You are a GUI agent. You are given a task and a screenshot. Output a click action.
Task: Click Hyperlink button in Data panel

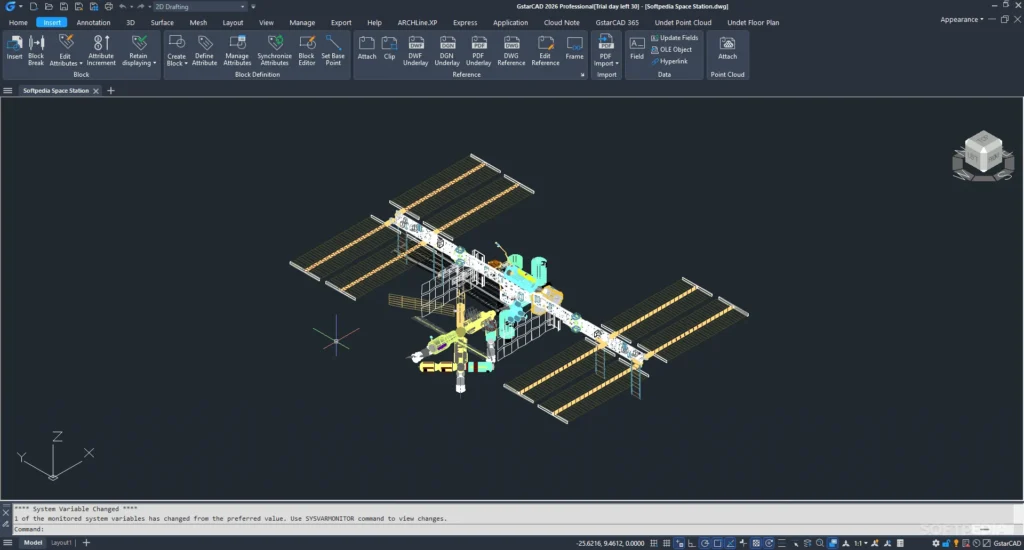tap(669, 61)
